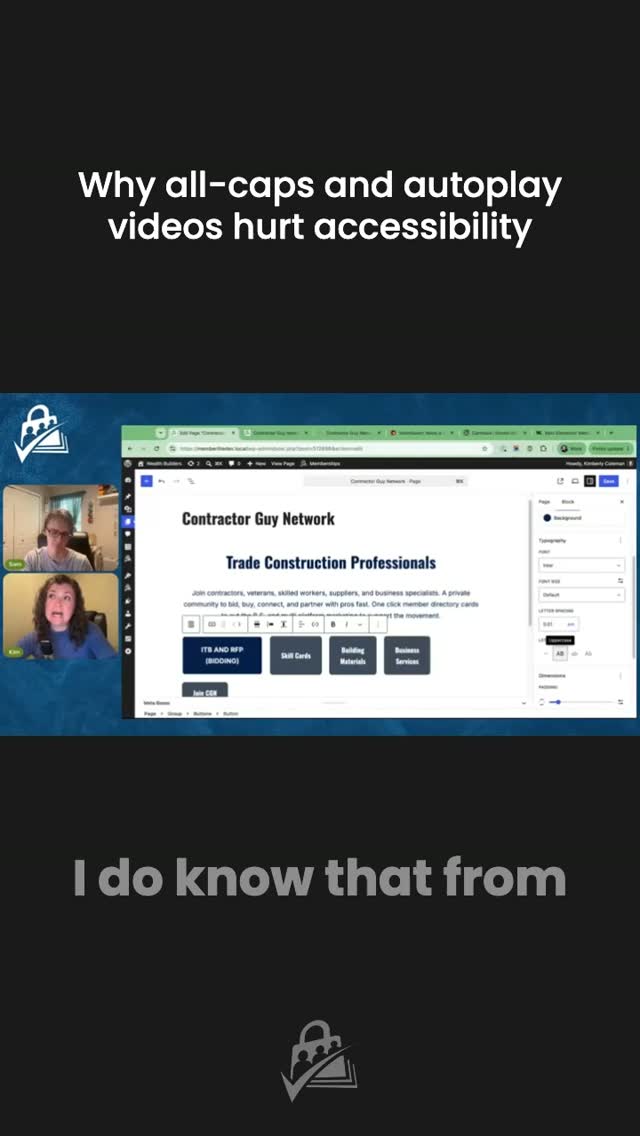
Task: Open Typography options three-dot menu
Action: tap(620, 540)
